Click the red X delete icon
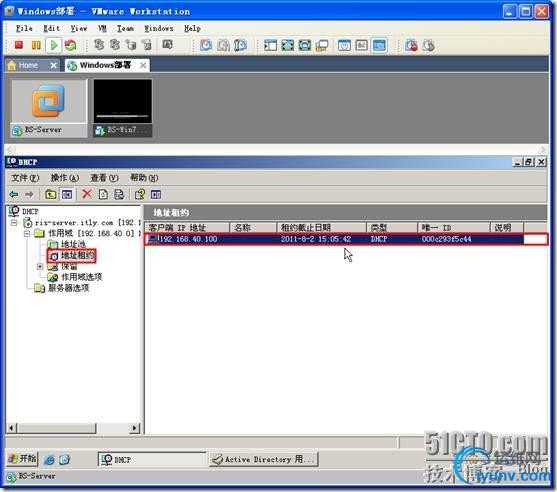557x492 pixels. [x=87, y=194]
